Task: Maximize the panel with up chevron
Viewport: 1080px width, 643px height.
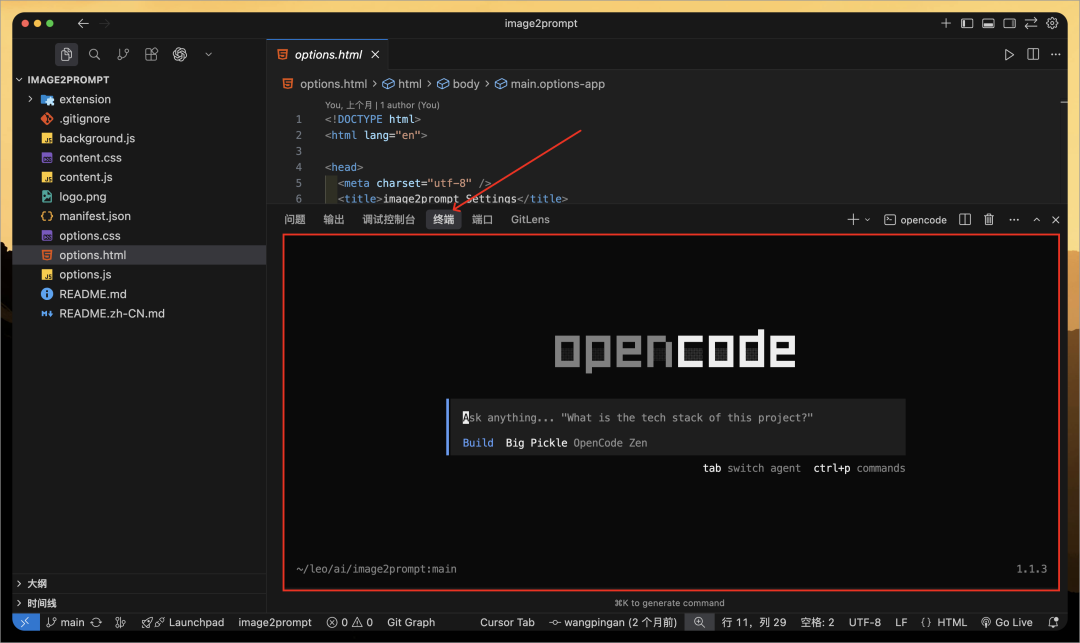Action: click(x=1037, y=220)
